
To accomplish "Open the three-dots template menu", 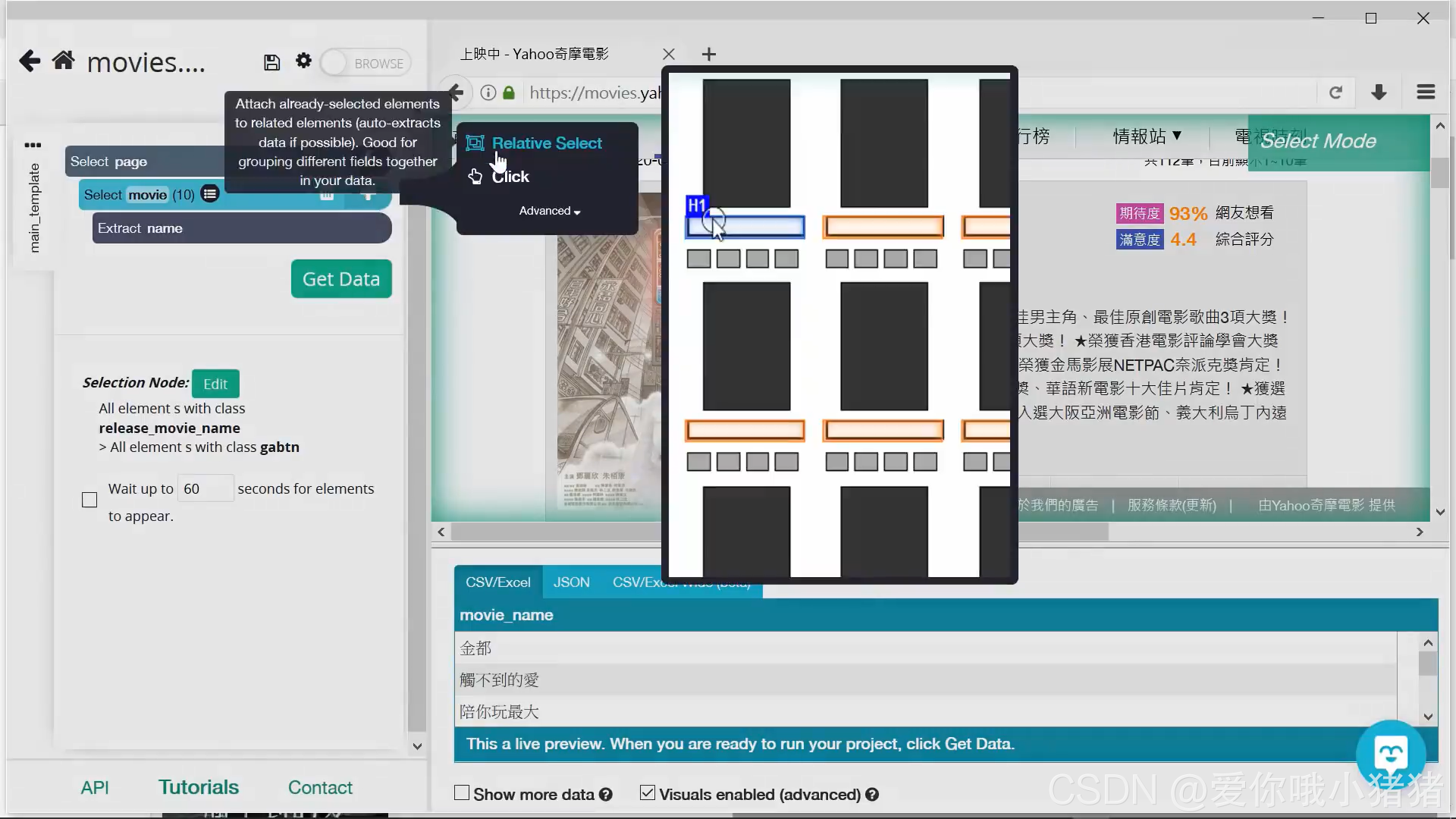I will (33, 145).
